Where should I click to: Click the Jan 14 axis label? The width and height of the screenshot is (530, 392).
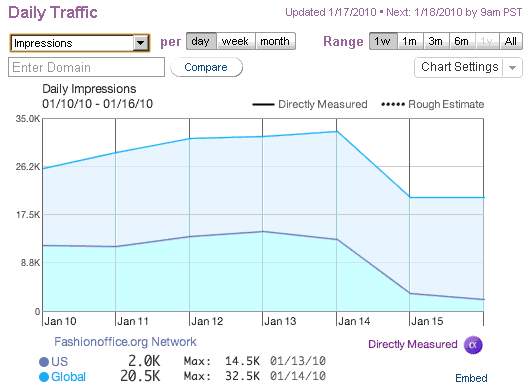point(354,321)
